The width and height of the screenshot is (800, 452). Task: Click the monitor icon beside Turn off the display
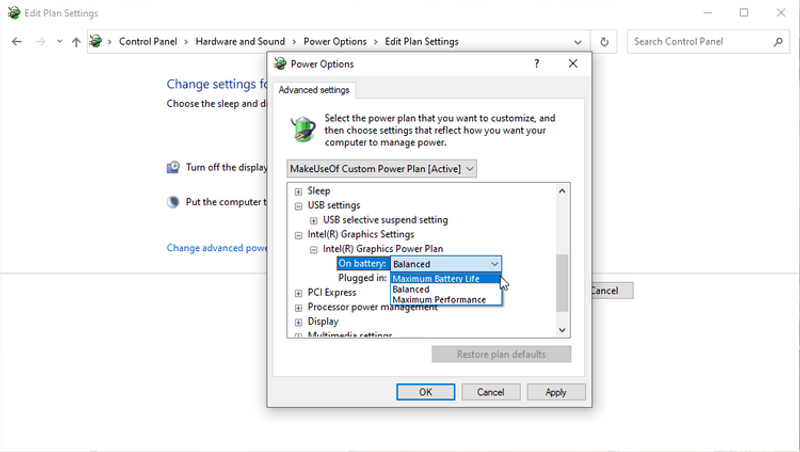point(173,167)
